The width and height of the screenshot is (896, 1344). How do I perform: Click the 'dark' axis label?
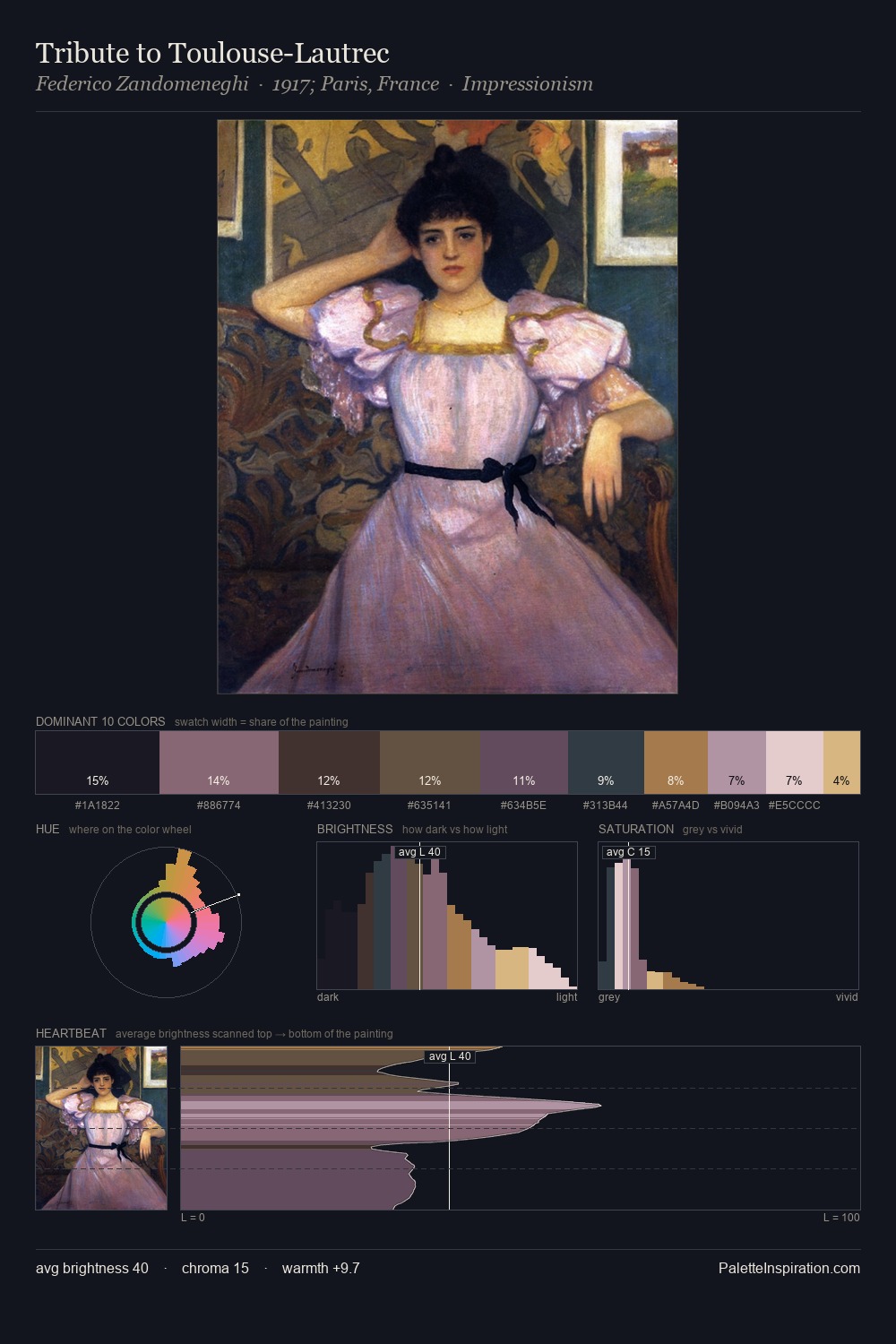point(328,997)
